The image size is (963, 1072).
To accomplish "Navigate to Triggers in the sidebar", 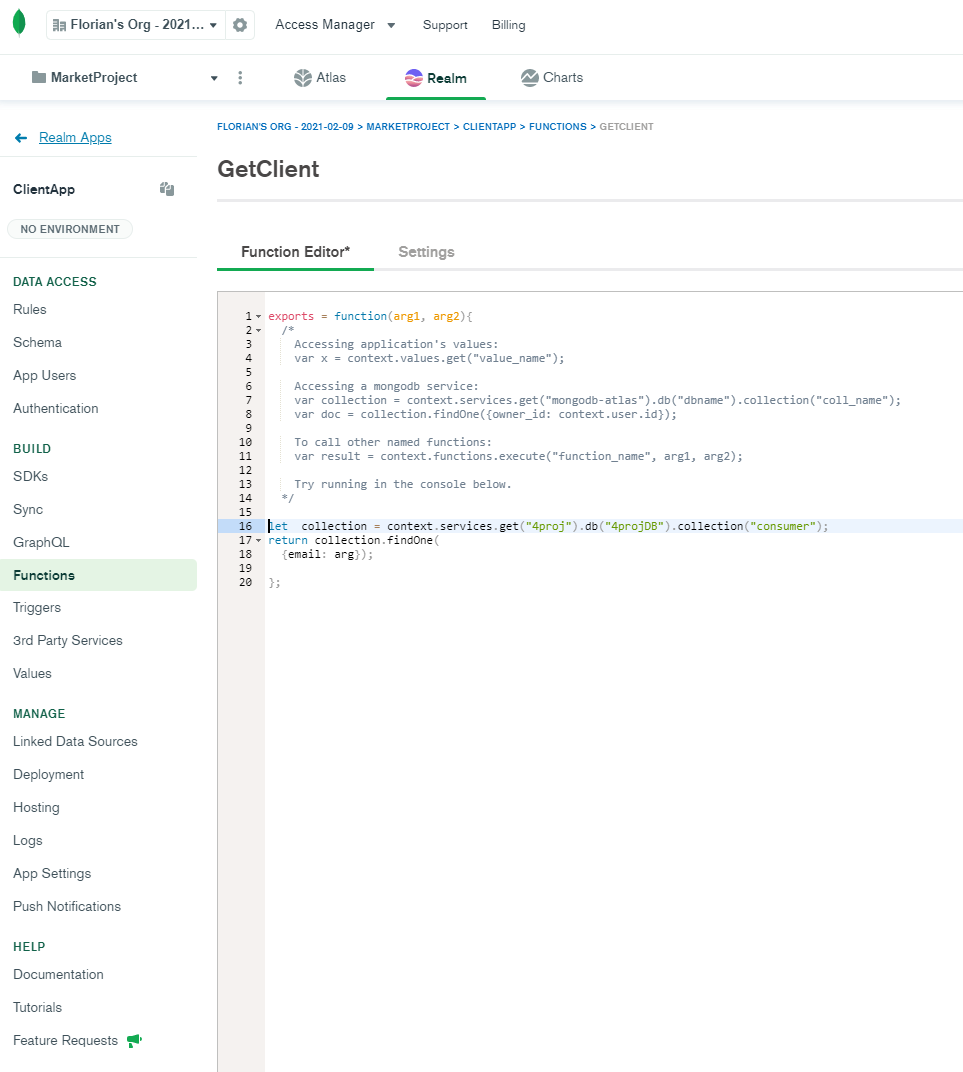I will pyautogui.click(x=38, y=607).
